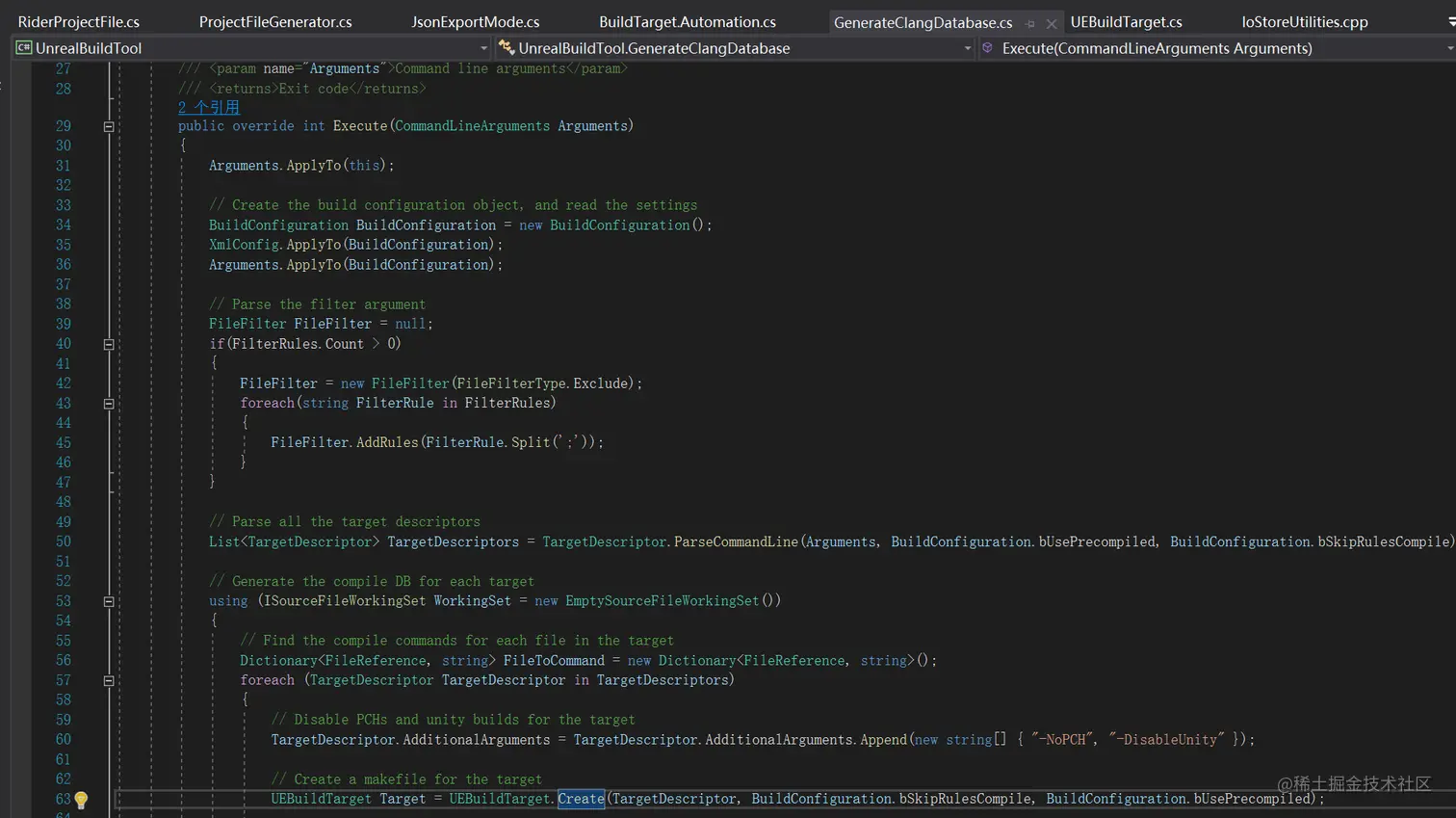The image size is (1456, 818).
Task: Click comment "// Parse the filter argument"
Action: (317, 304)
